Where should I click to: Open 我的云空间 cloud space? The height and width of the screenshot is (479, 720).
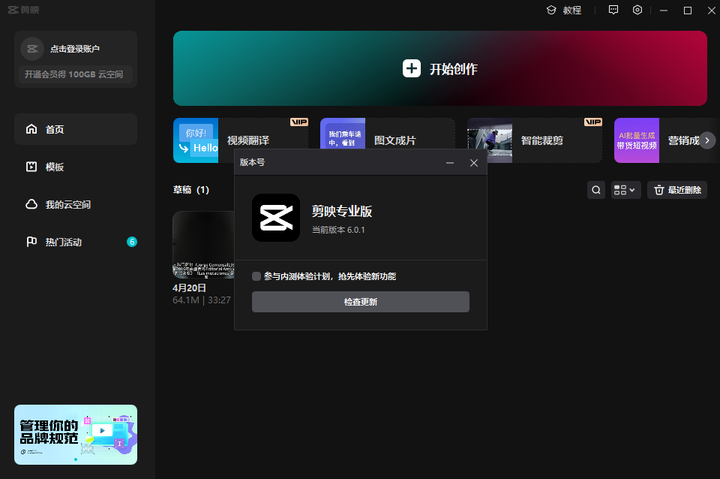[x=76, y=204]
